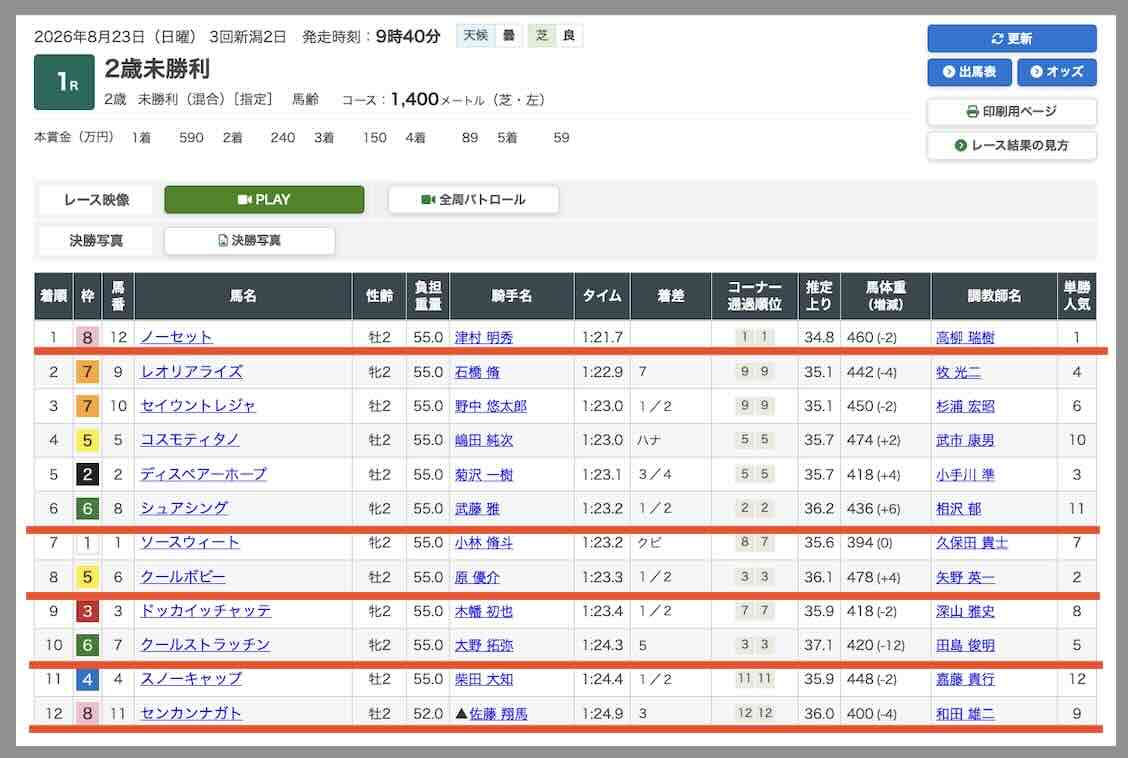Viewport: 1128px width, 758px height.
Task: Open horse link セイウントレジャ
Action: (x=198, y=406)
